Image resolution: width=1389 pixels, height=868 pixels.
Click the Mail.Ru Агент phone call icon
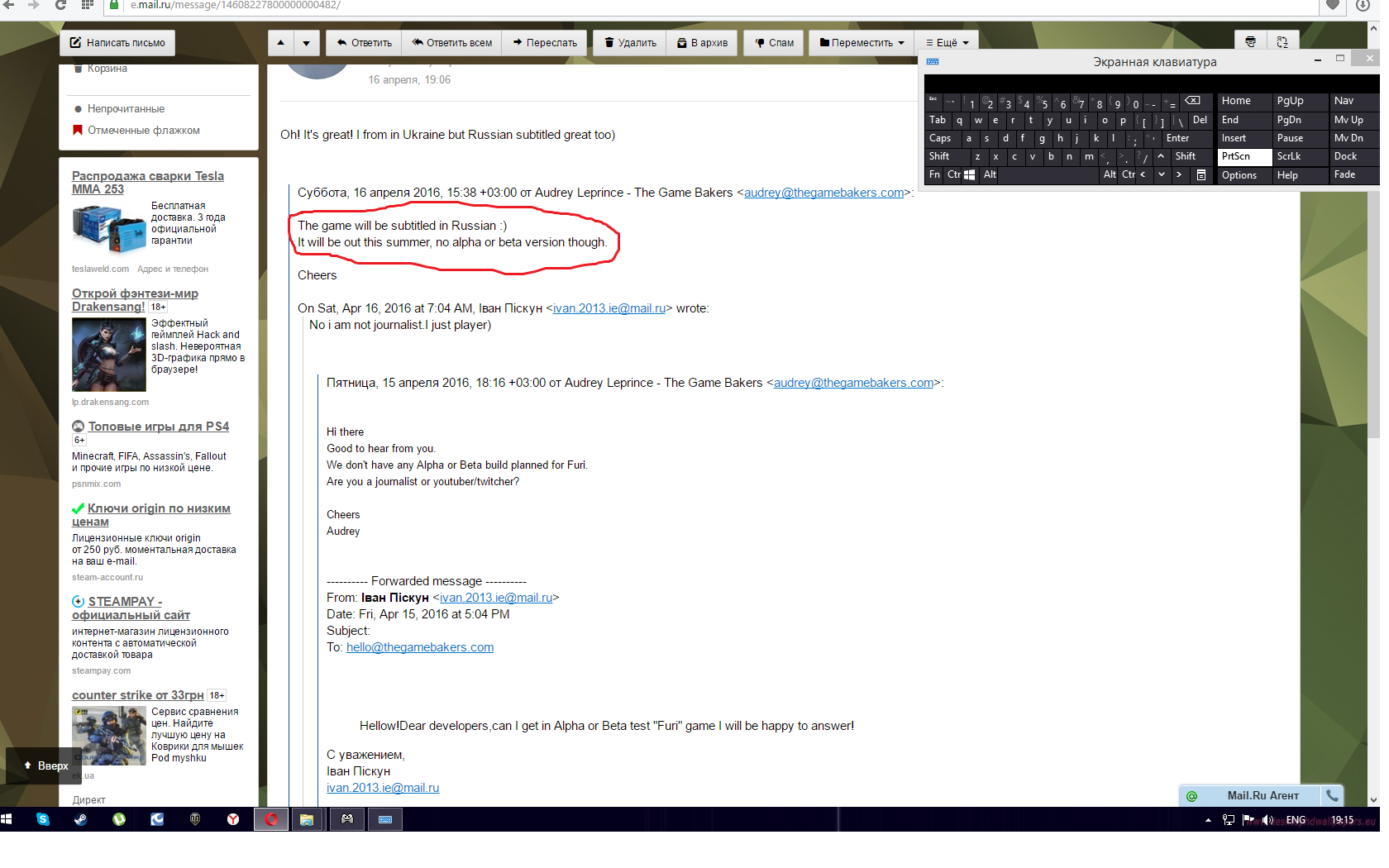(1332, 796)
